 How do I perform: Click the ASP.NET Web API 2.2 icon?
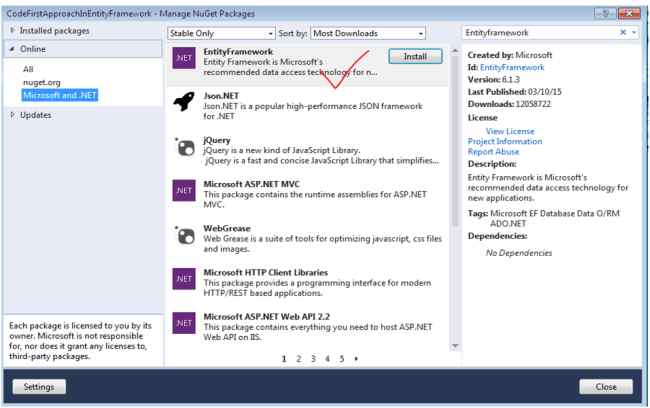point(184,323)
